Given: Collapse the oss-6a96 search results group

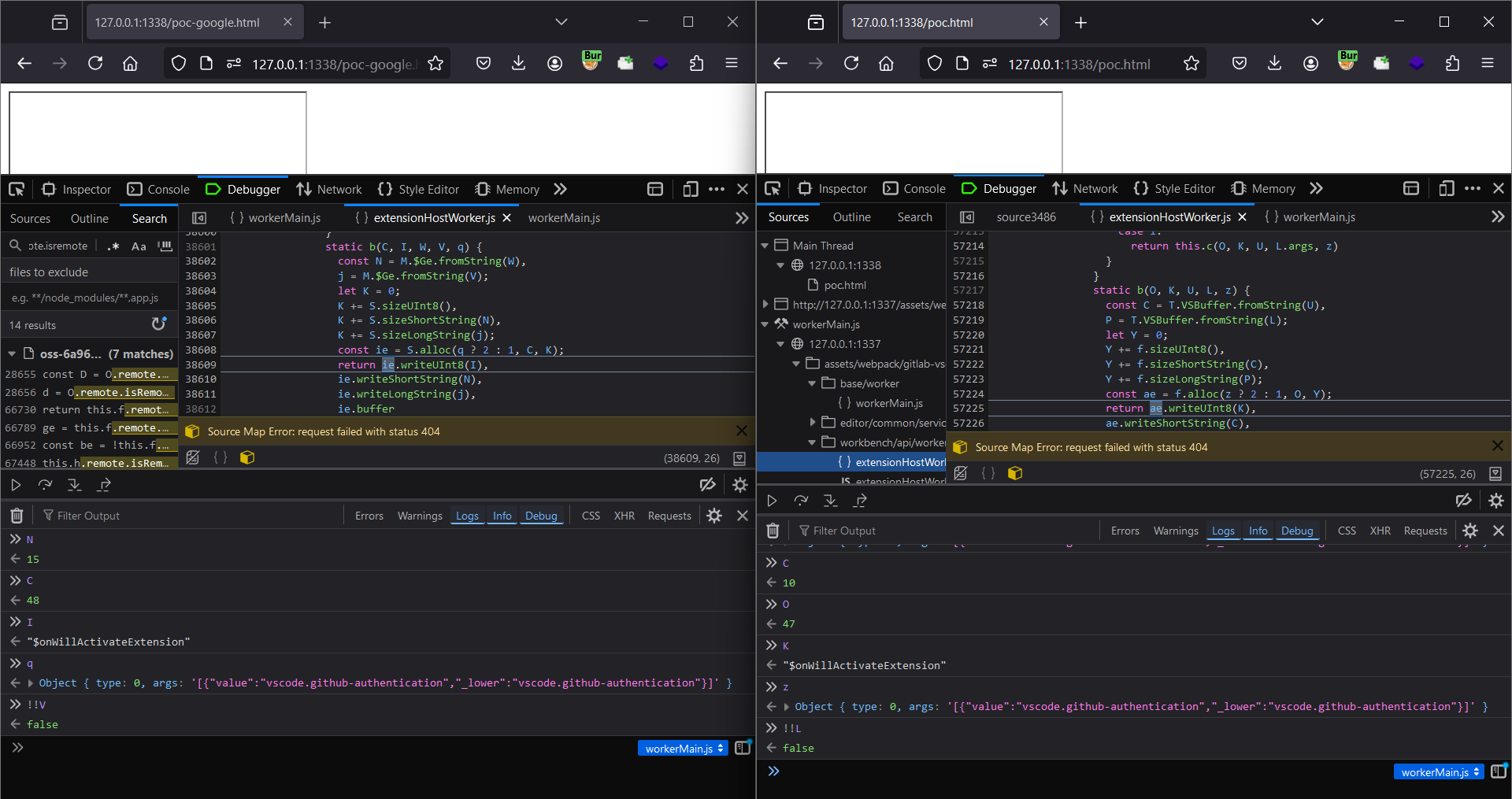Looking at the screenshot, I should coord(12,354).
